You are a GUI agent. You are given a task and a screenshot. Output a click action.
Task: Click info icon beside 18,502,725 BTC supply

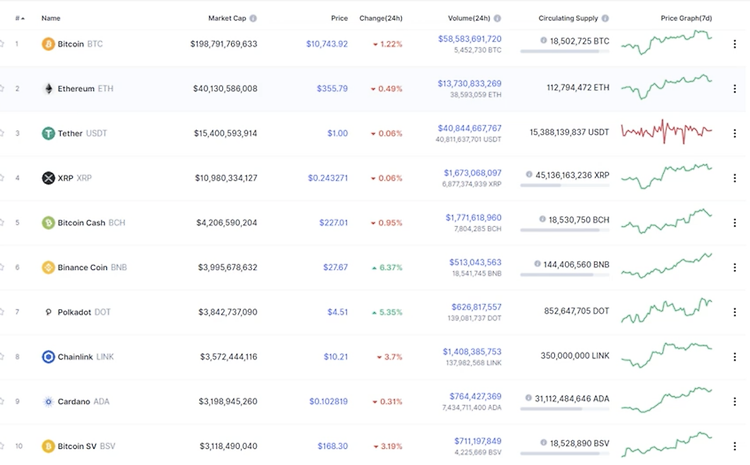543,41
